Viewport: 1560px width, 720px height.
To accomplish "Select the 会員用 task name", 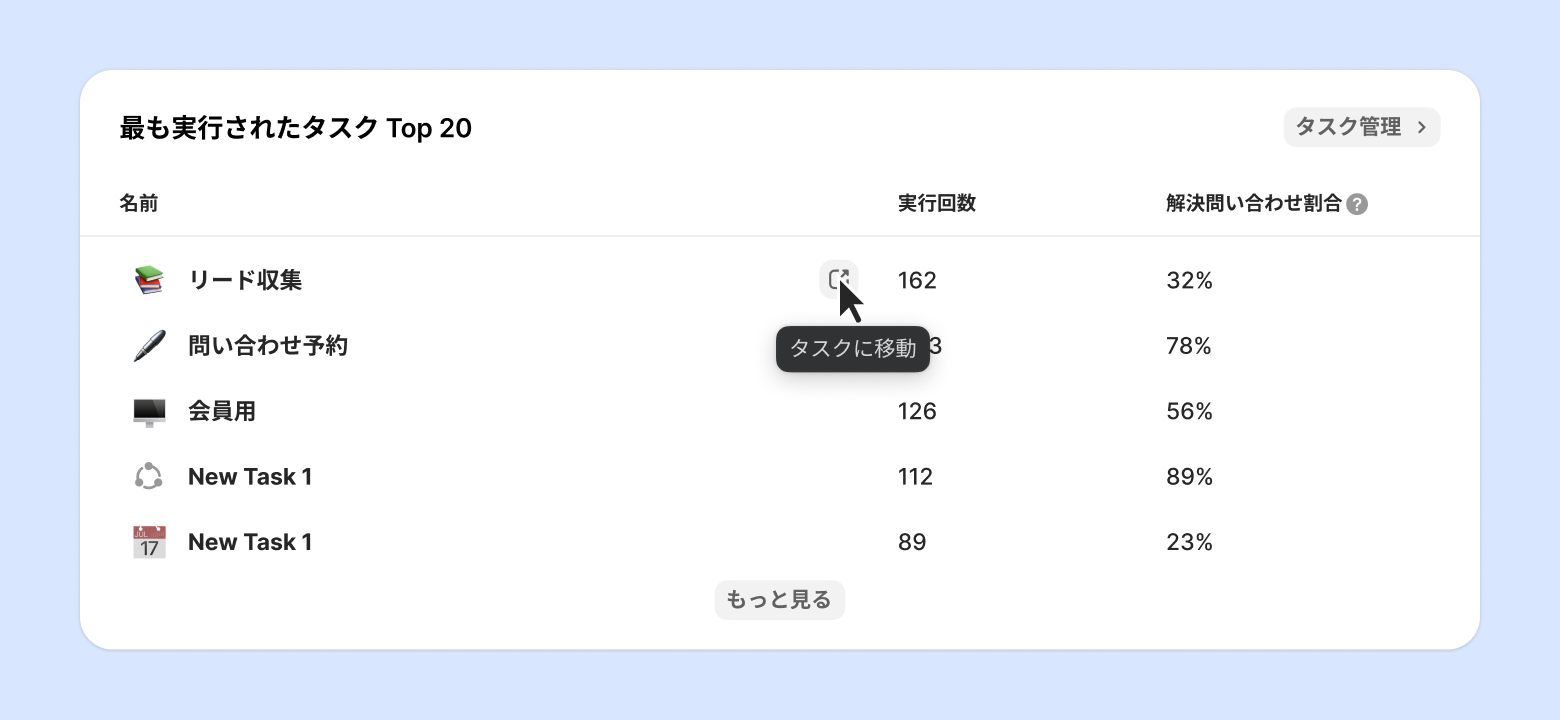I will coord(222,411).
